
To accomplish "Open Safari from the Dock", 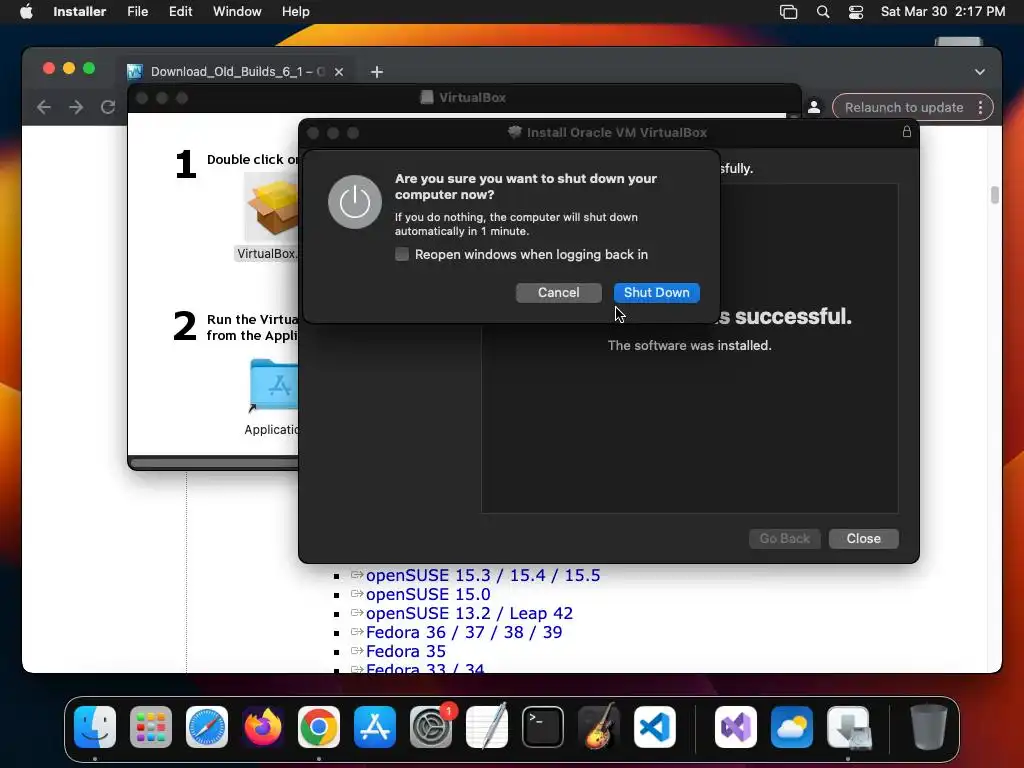I will coord(207,727).
